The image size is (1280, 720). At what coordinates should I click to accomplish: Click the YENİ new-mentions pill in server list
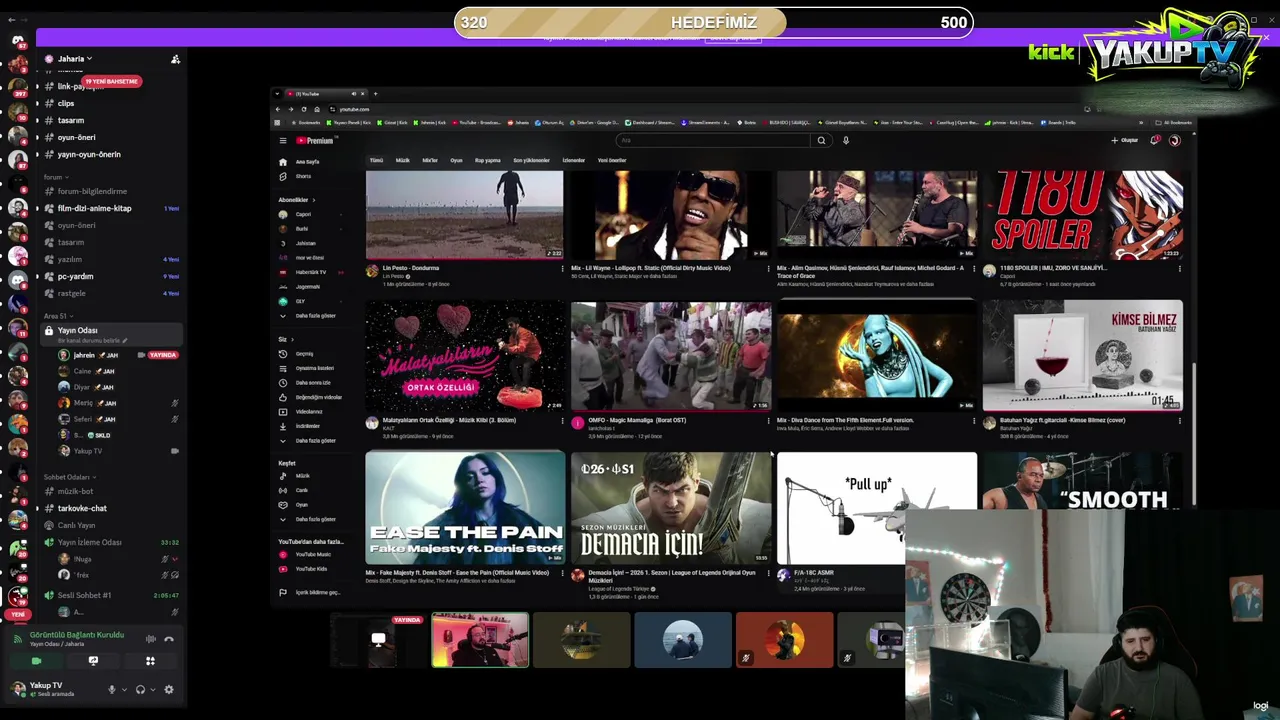tap(18, 616)
